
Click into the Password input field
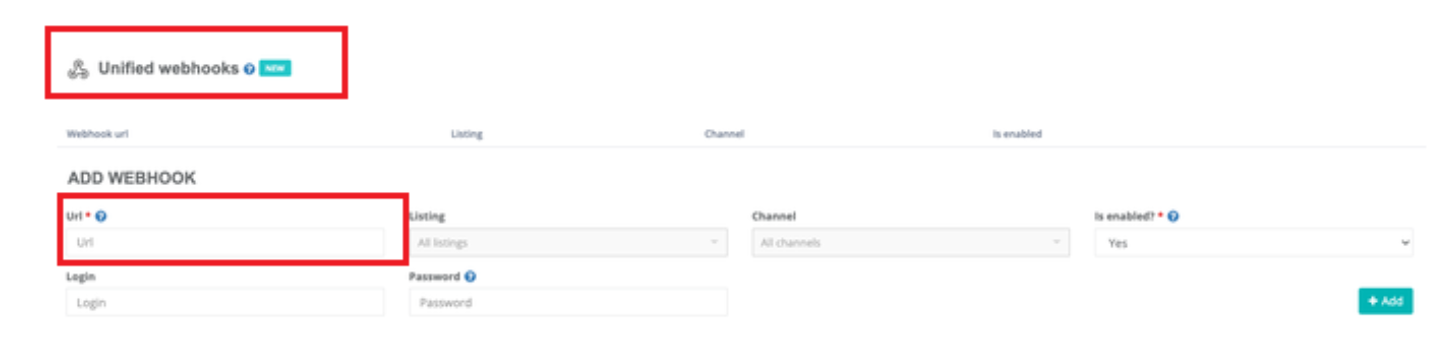(x=568, y=302)
